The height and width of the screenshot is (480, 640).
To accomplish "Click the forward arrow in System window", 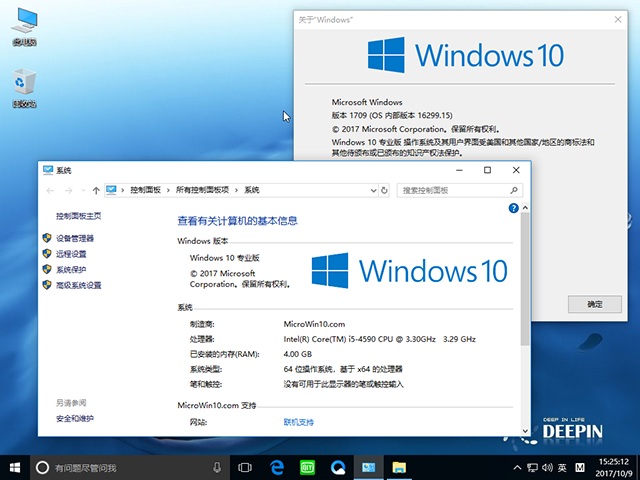I will tap(68, 191).
